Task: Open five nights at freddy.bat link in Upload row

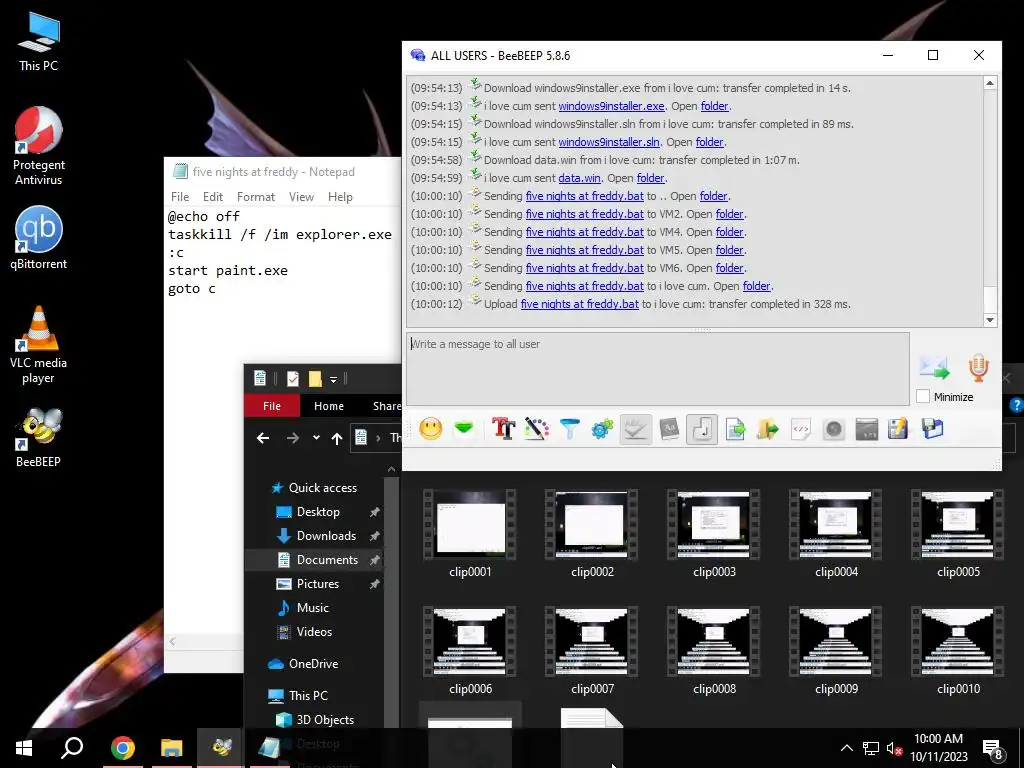Action: 579,304
